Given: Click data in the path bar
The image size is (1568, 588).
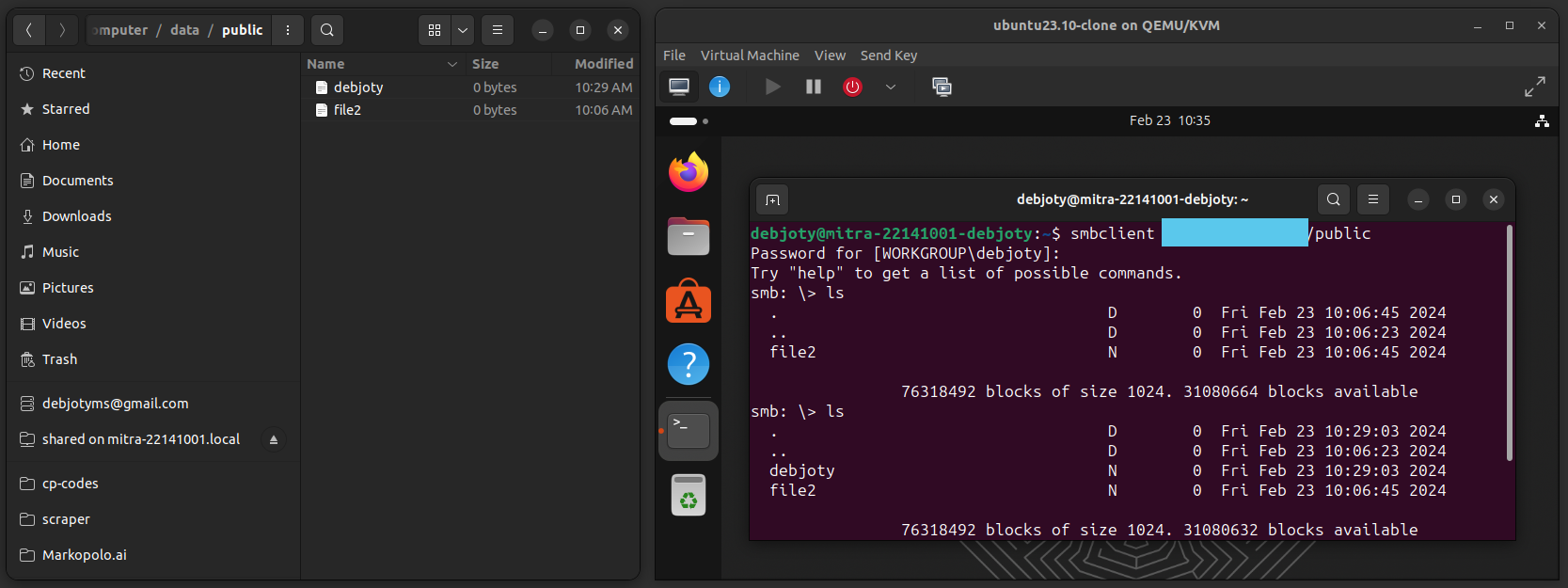Looking at the screenshot, I should [x=184, y=30].
